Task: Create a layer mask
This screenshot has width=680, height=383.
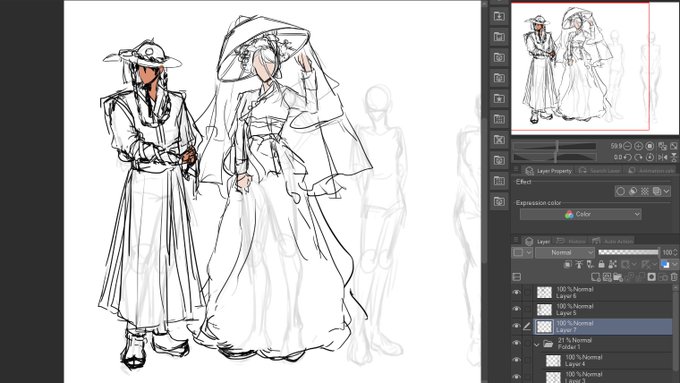Action: click(x=651, y=277)
